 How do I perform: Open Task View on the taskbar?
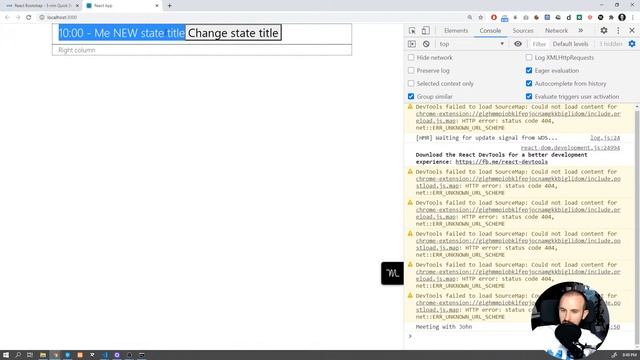(x=30, y=355)
